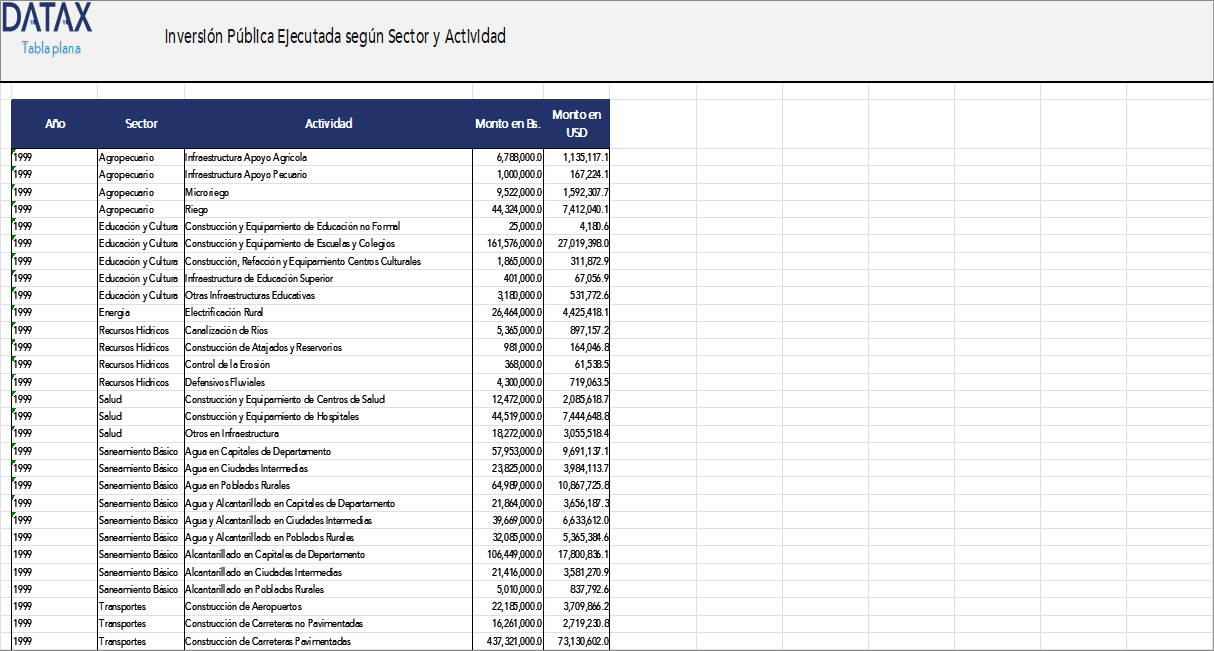This screenshot has height=651, width=1214.
Task: Select 'Construcción de Carreteras no Pavimentadas'
Action: [x=328, y=623]
